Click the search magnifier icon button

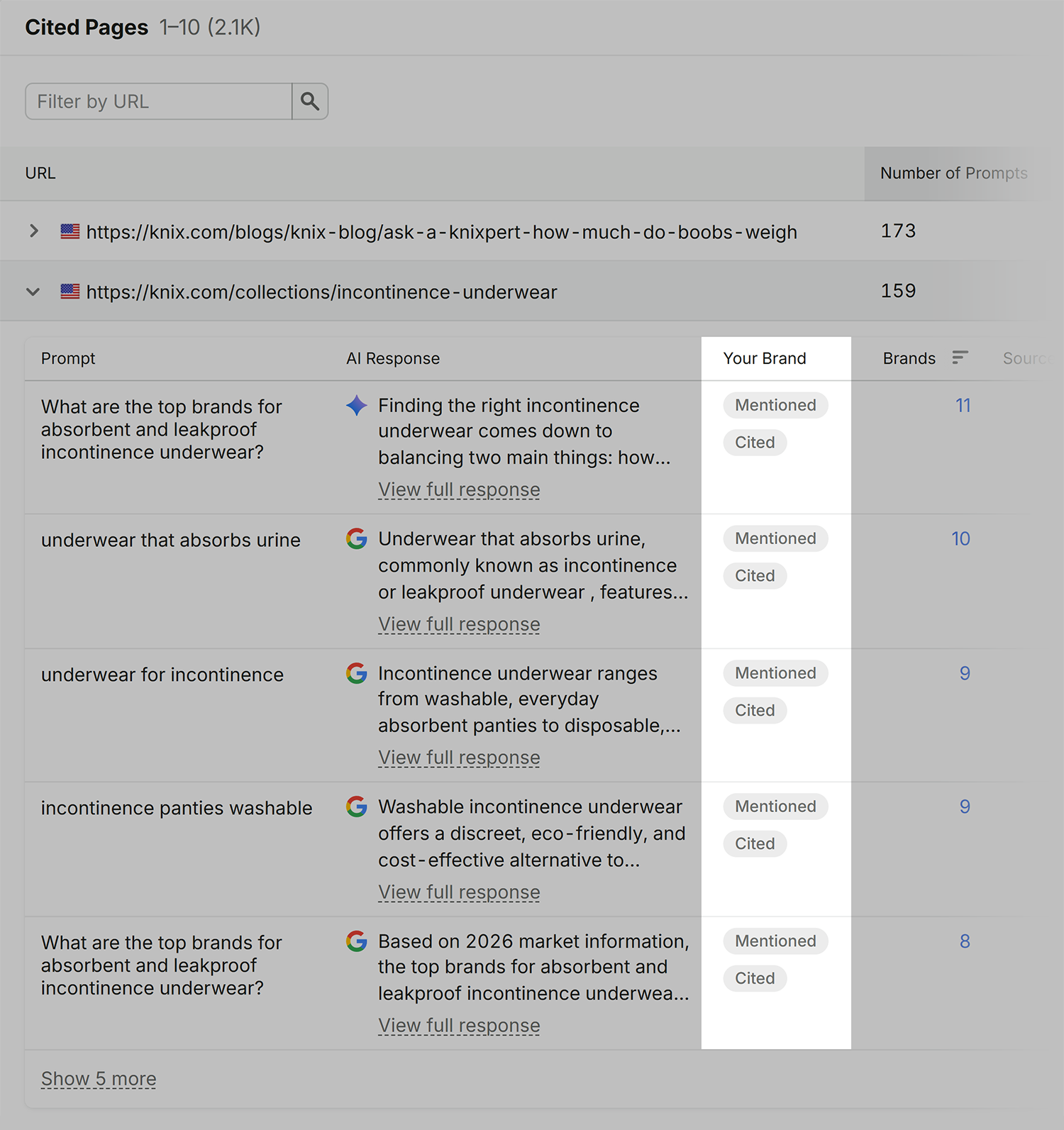click(310, 101)
